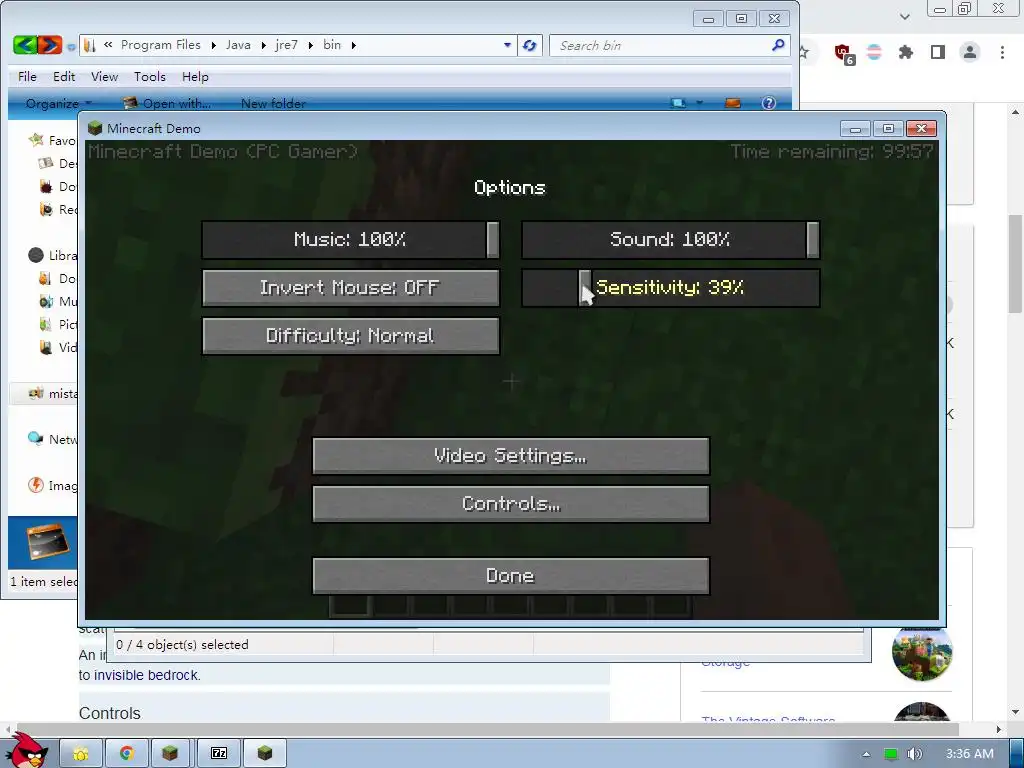Screen dimensions: 1024x768
Task: Open the Help menu
Action: [195, 76]
